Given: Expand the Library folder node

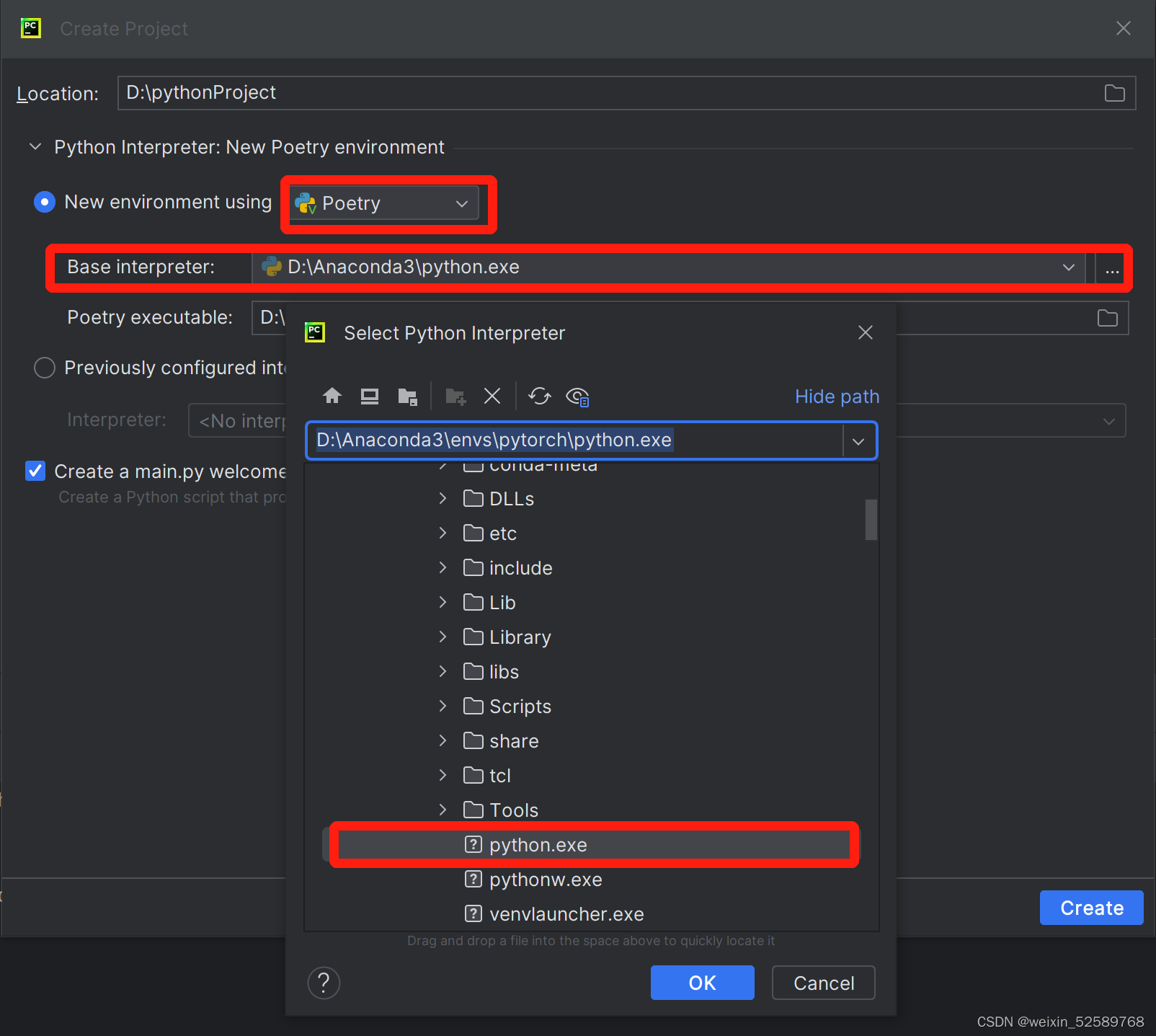Looking at the screenshot, I should click(443, 637).
